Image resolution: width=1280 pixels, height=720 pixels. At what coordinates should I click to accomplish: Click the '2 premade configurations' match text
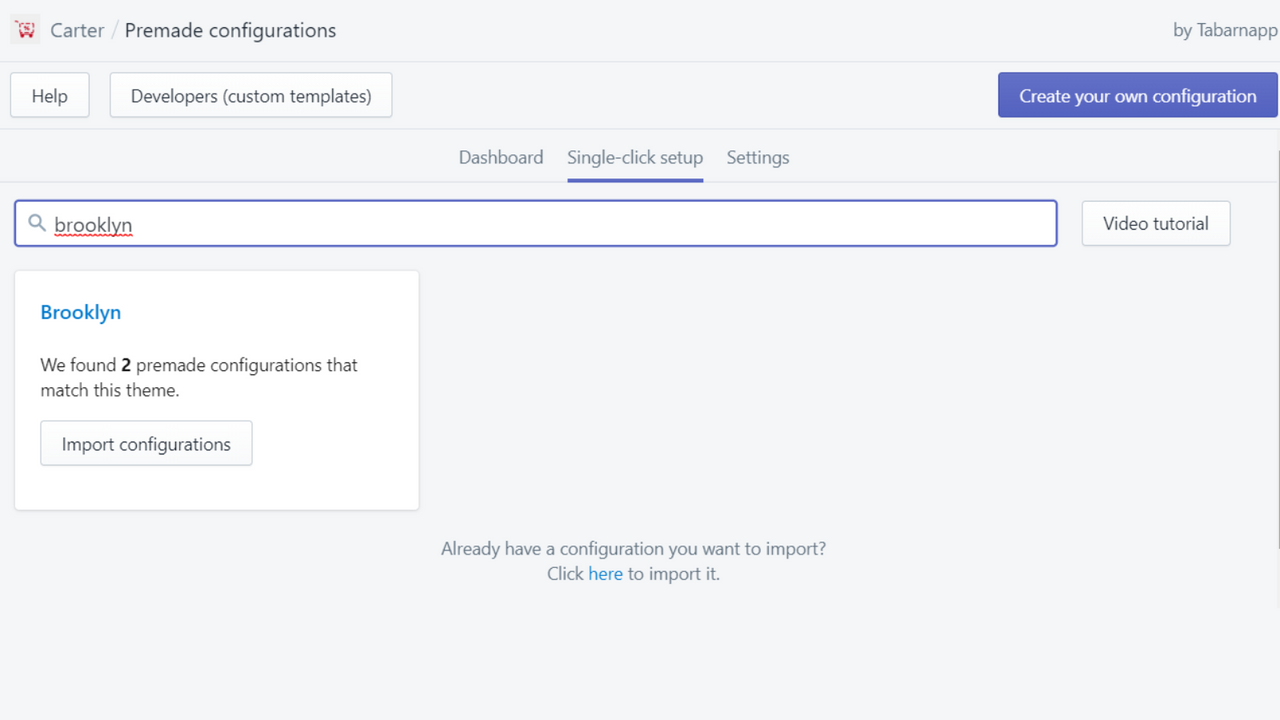click(x=199, y=377)
